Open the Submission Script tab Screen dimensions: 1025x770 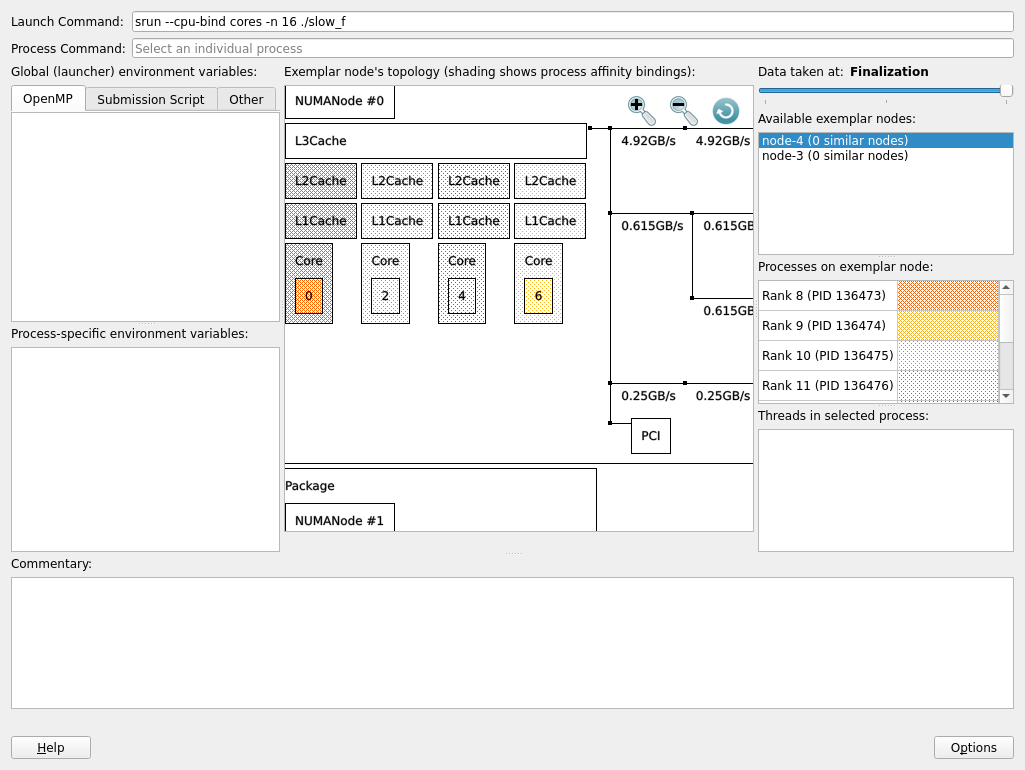click(x=151, y=99)
